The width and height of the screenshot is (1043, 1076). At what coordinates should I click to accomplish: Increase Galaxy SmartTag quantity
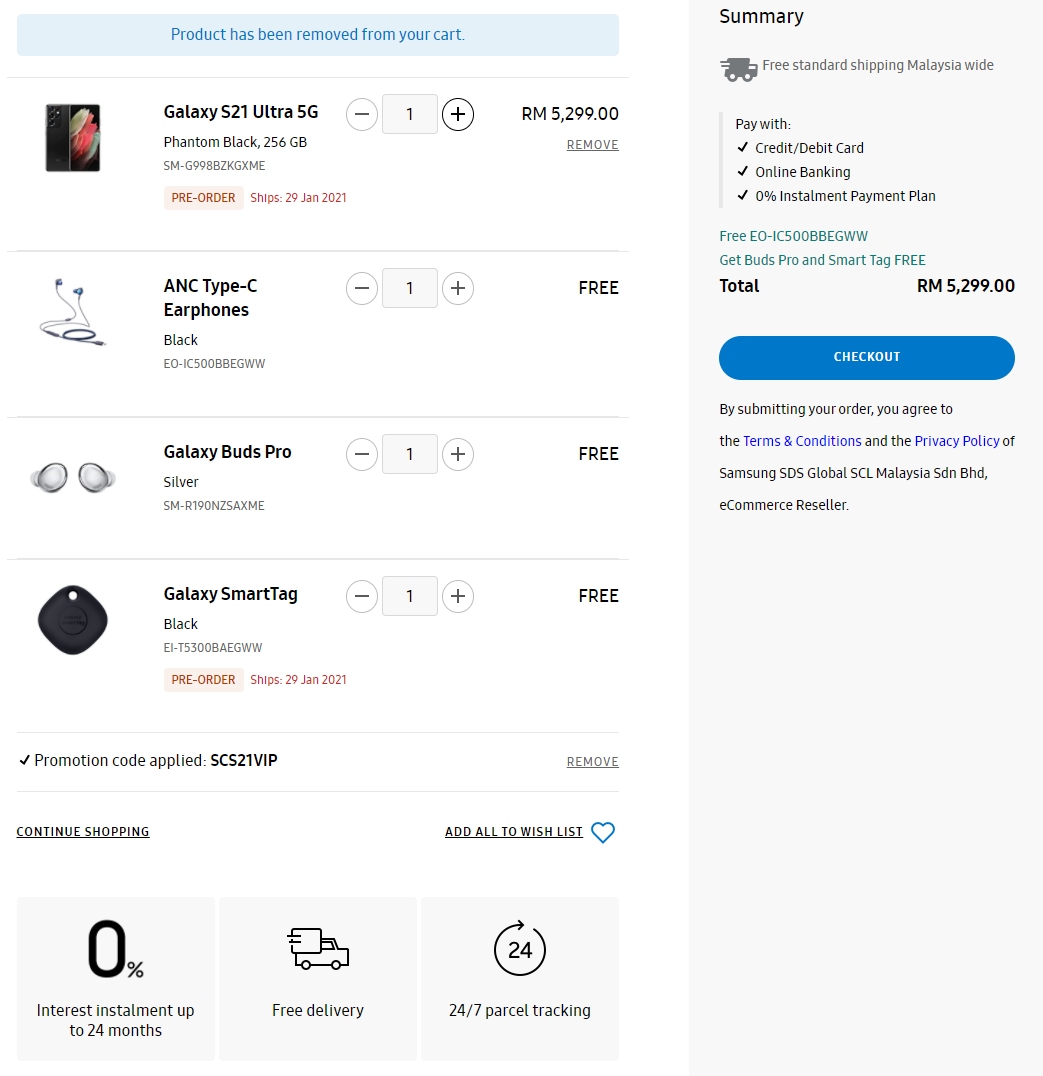(458, 597)
